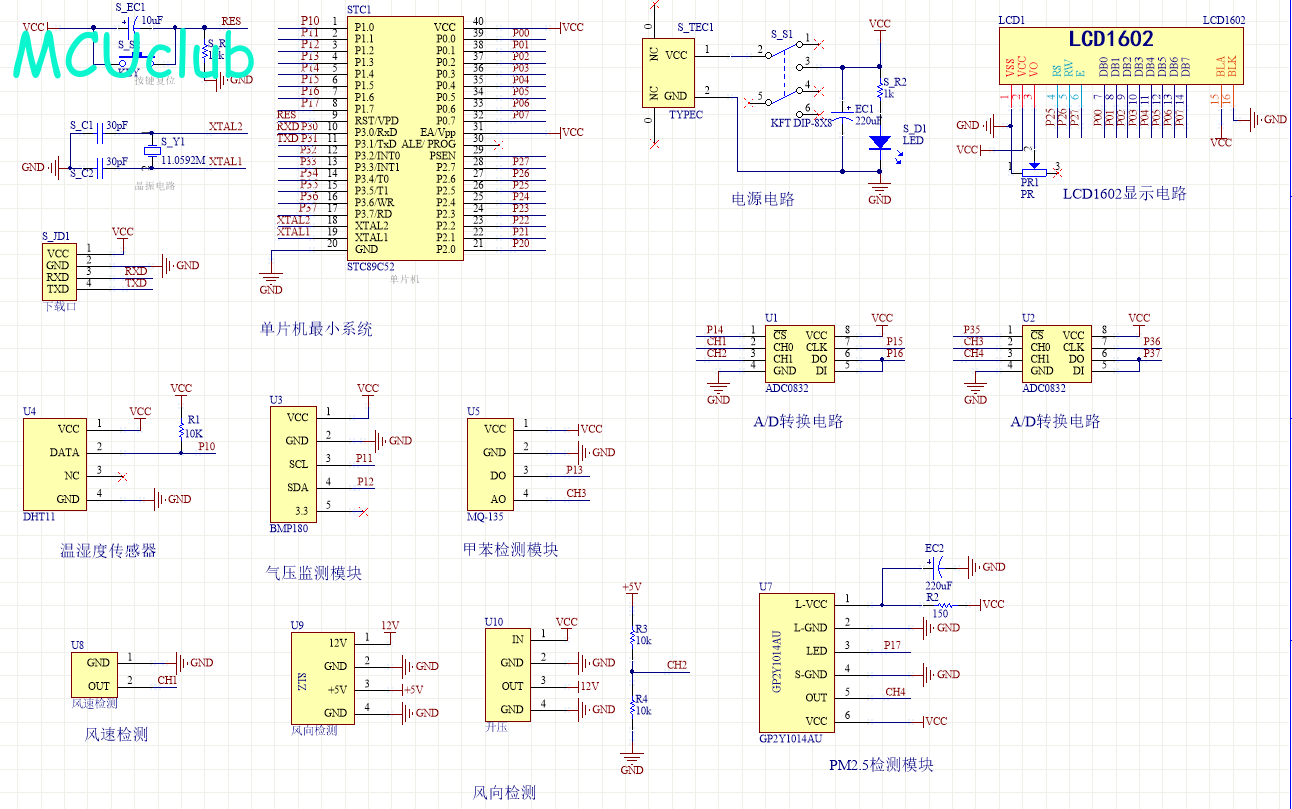Click the S_JD1 download port header
Screen dimensions: 1292x809
(x=57, y=272)
